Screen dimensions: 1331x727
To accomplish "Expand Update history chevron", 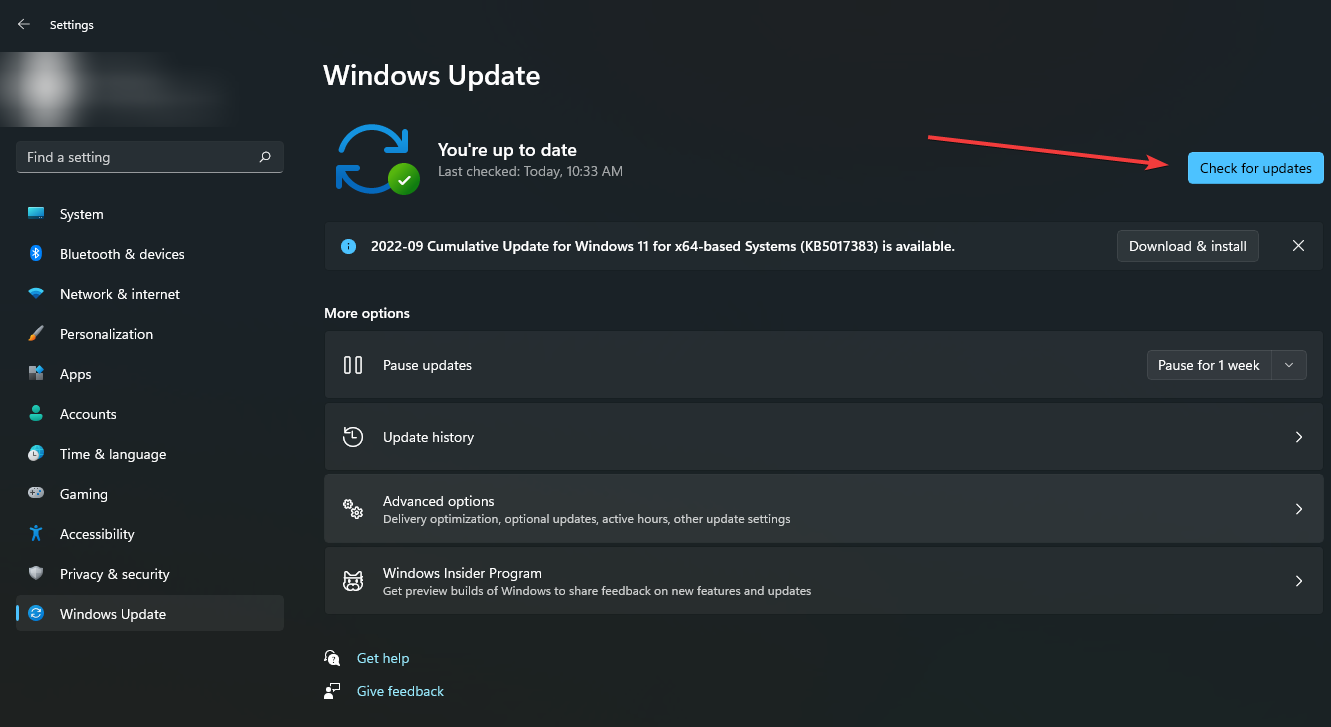I will [1299, 437].
